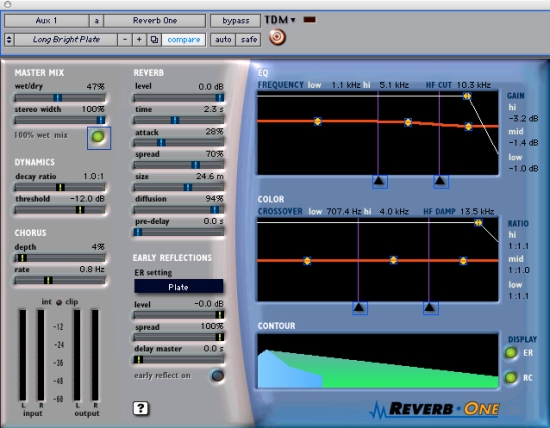Toggle early reflect on button
550x428 pixels.
tap(217, 376)
